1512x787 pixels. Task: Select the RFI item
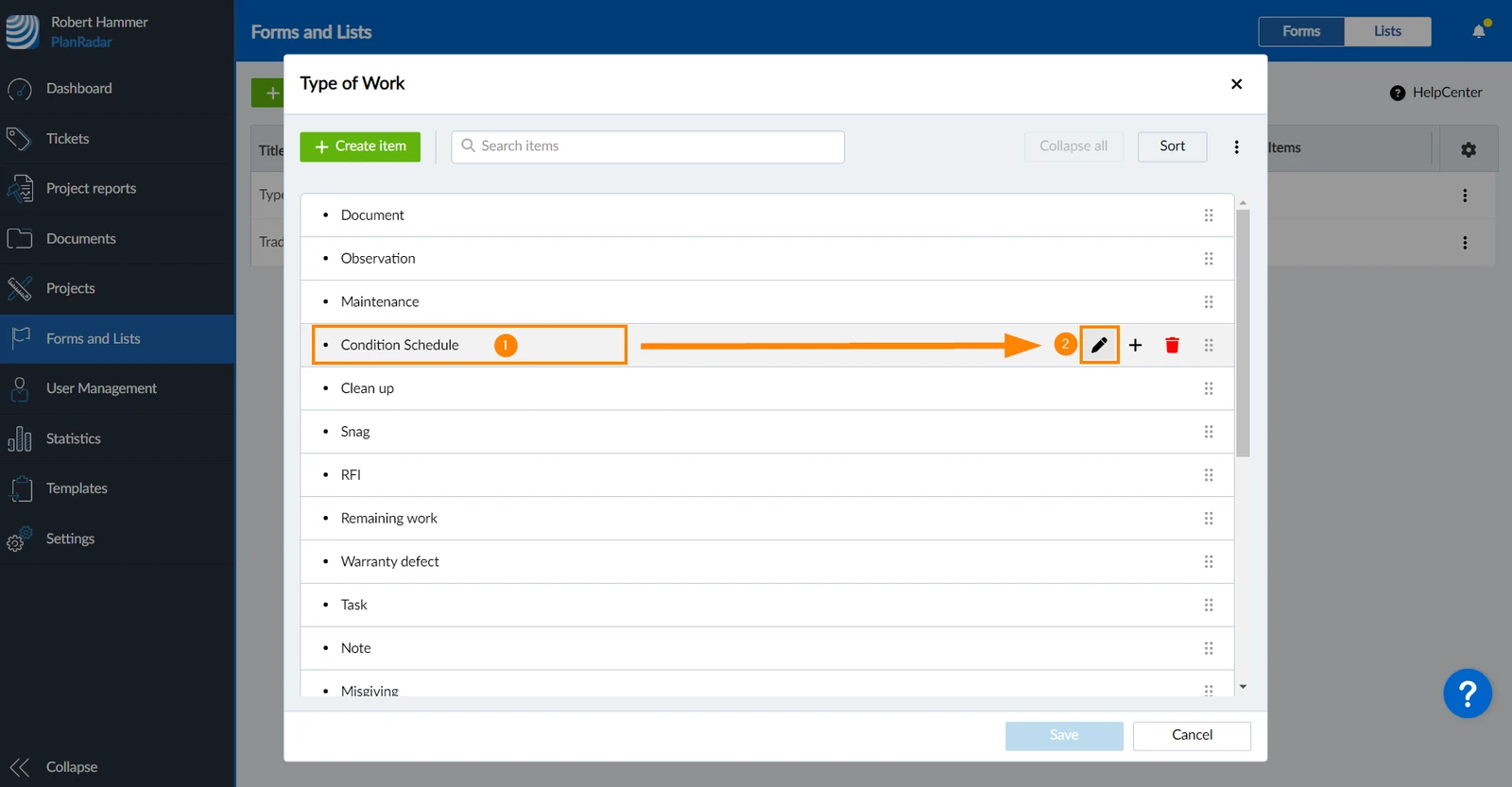(766, 475)
